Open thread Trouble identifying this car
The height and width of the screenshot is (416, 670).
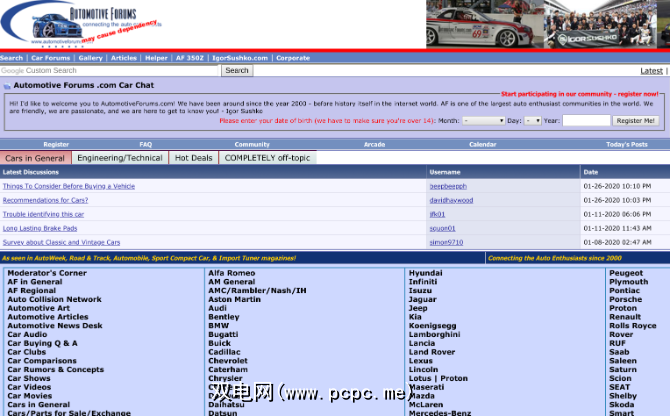43,214
